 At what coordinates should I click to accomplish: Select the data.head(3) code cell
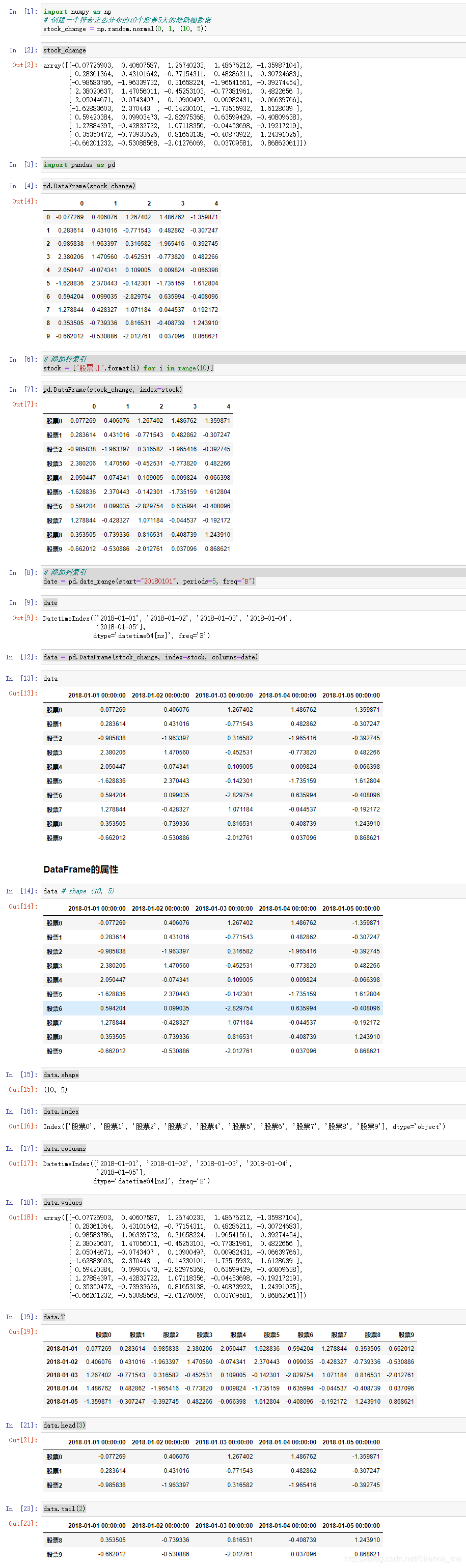[x=254, y=1425]
